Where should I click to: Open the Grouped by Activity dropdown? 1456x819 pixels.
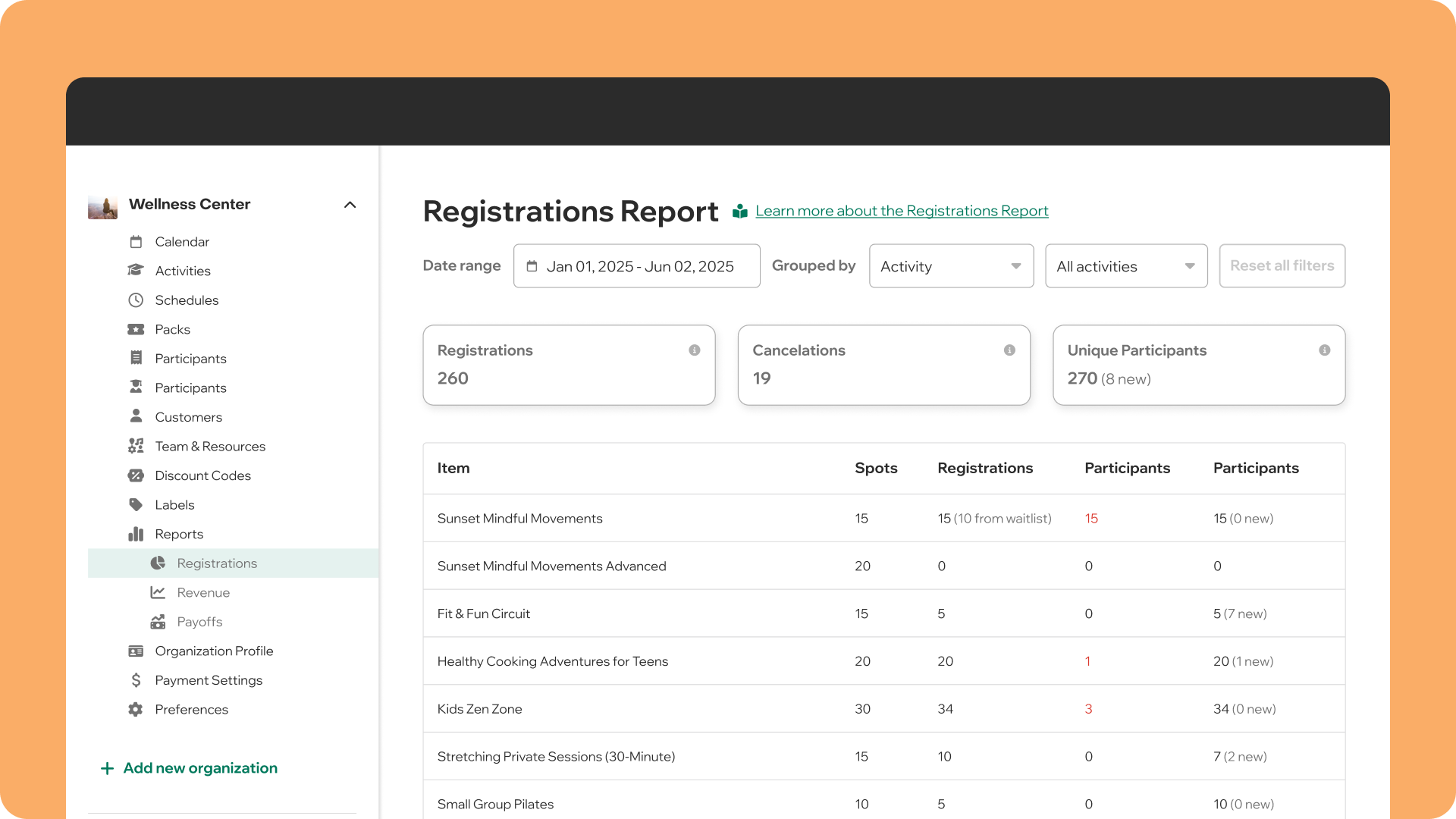tap(951, 266)
